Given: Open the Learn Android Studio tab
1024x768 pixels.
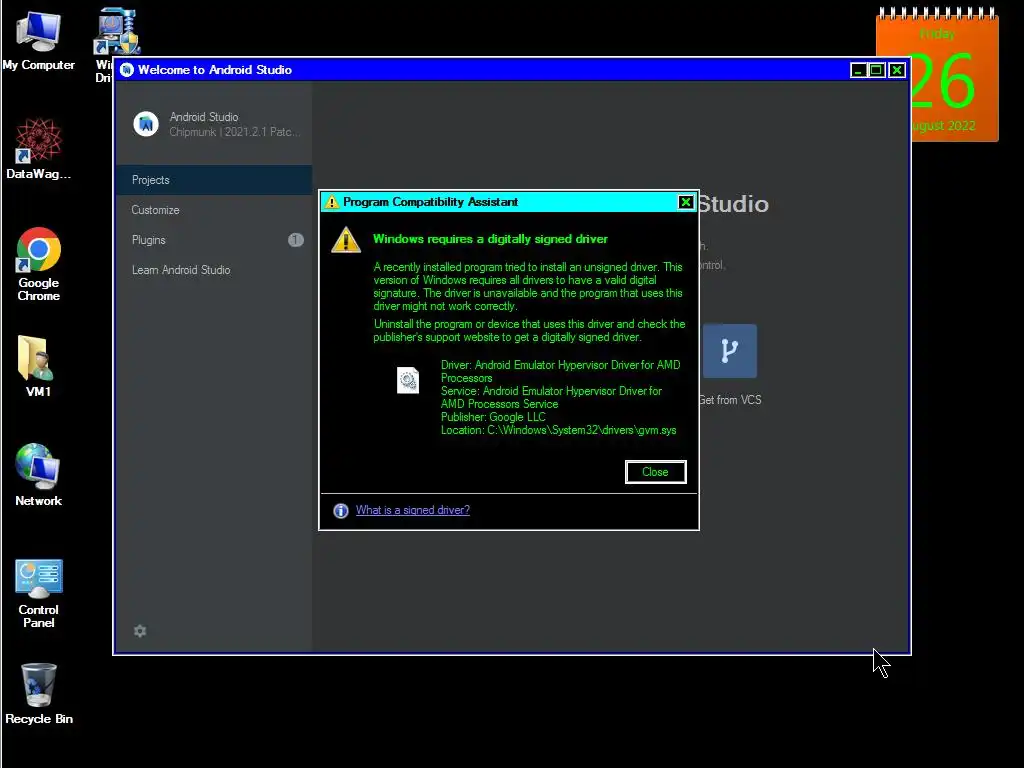Looking at the screenshot, I should click(x=214, y=270).
